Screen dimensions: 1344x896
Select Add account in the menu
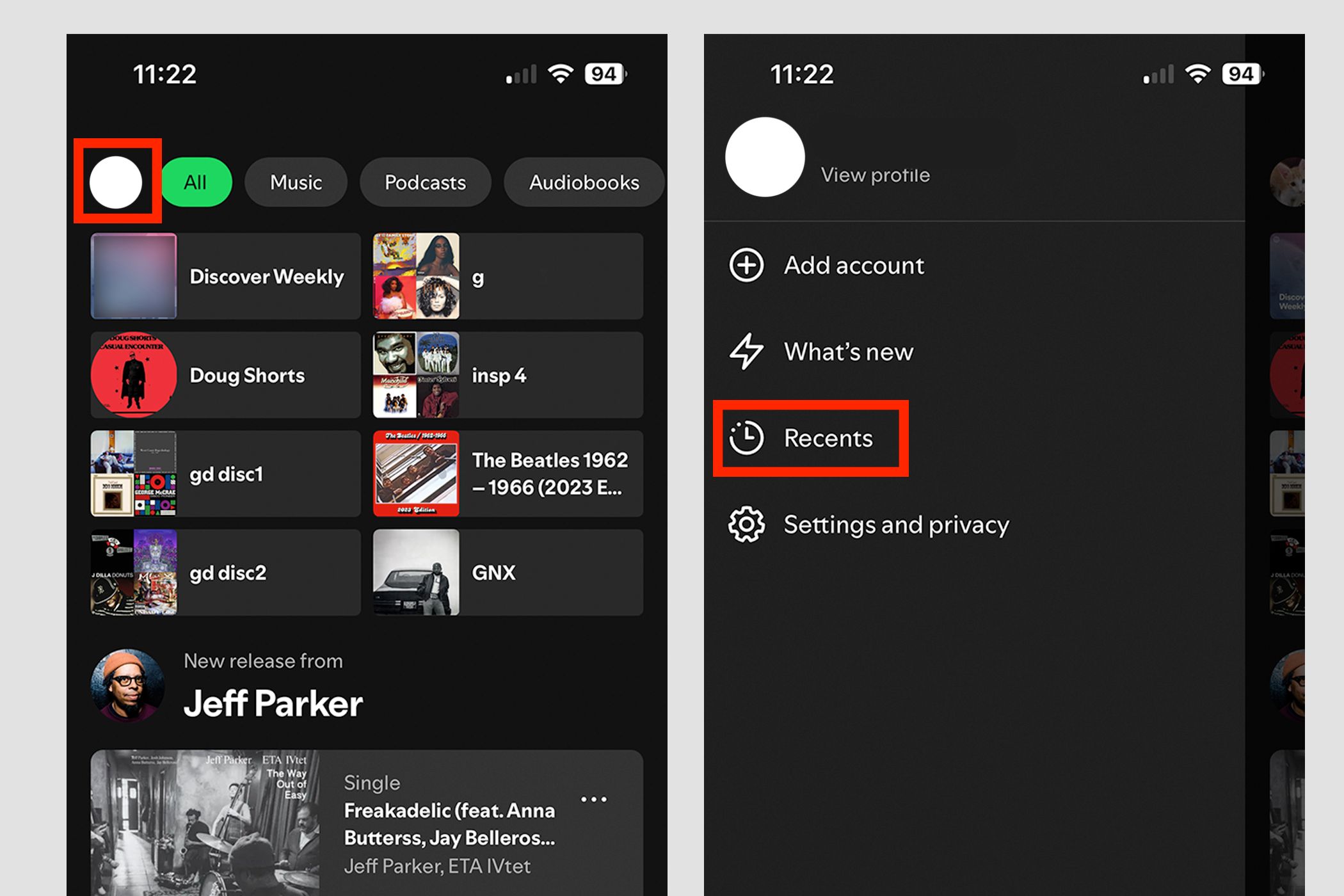point(853,265)
